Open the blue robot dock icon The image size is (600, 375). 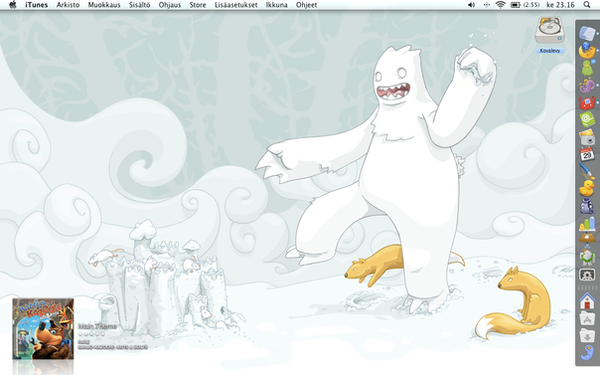[x=587, y=206]
